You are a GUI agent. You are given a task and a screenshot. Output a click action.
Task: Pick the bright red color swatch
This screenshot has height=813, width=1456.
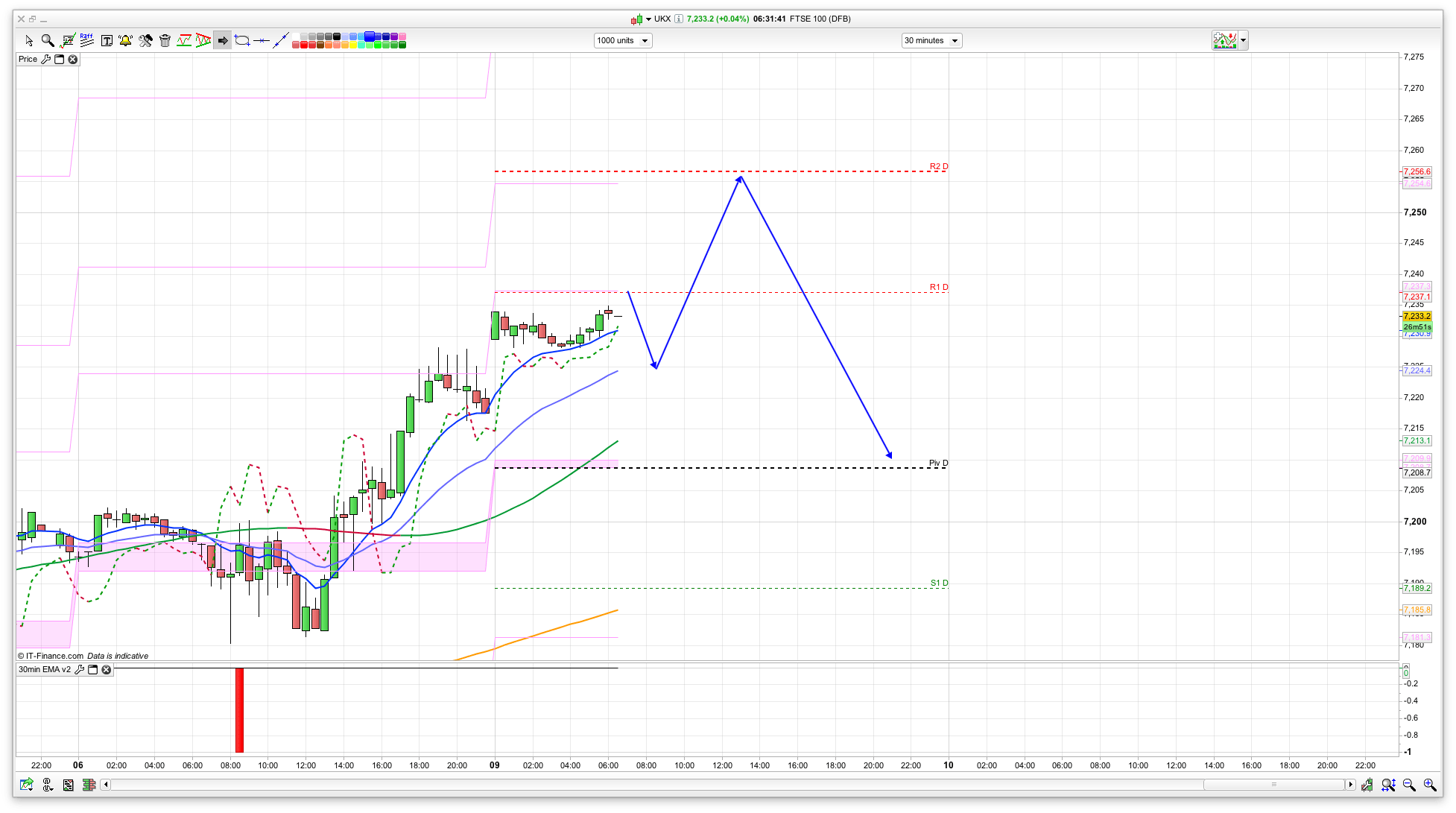tap(304, 45)
